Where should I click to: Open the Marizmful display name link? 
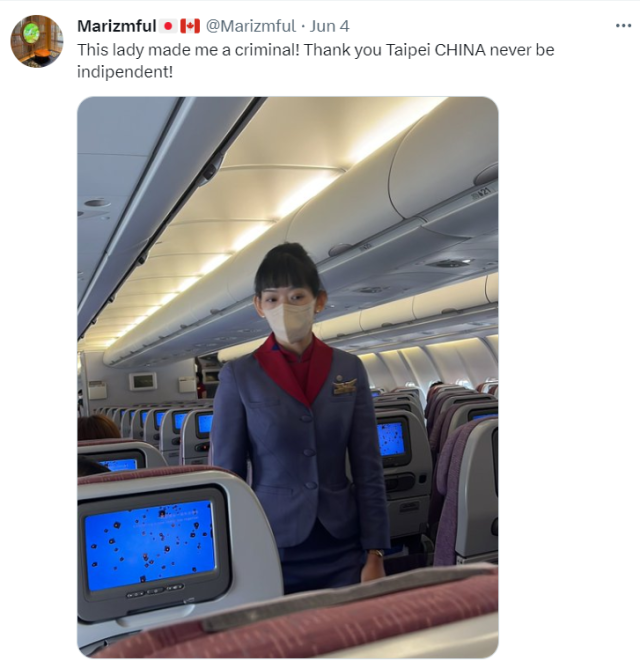coord(117,26)
